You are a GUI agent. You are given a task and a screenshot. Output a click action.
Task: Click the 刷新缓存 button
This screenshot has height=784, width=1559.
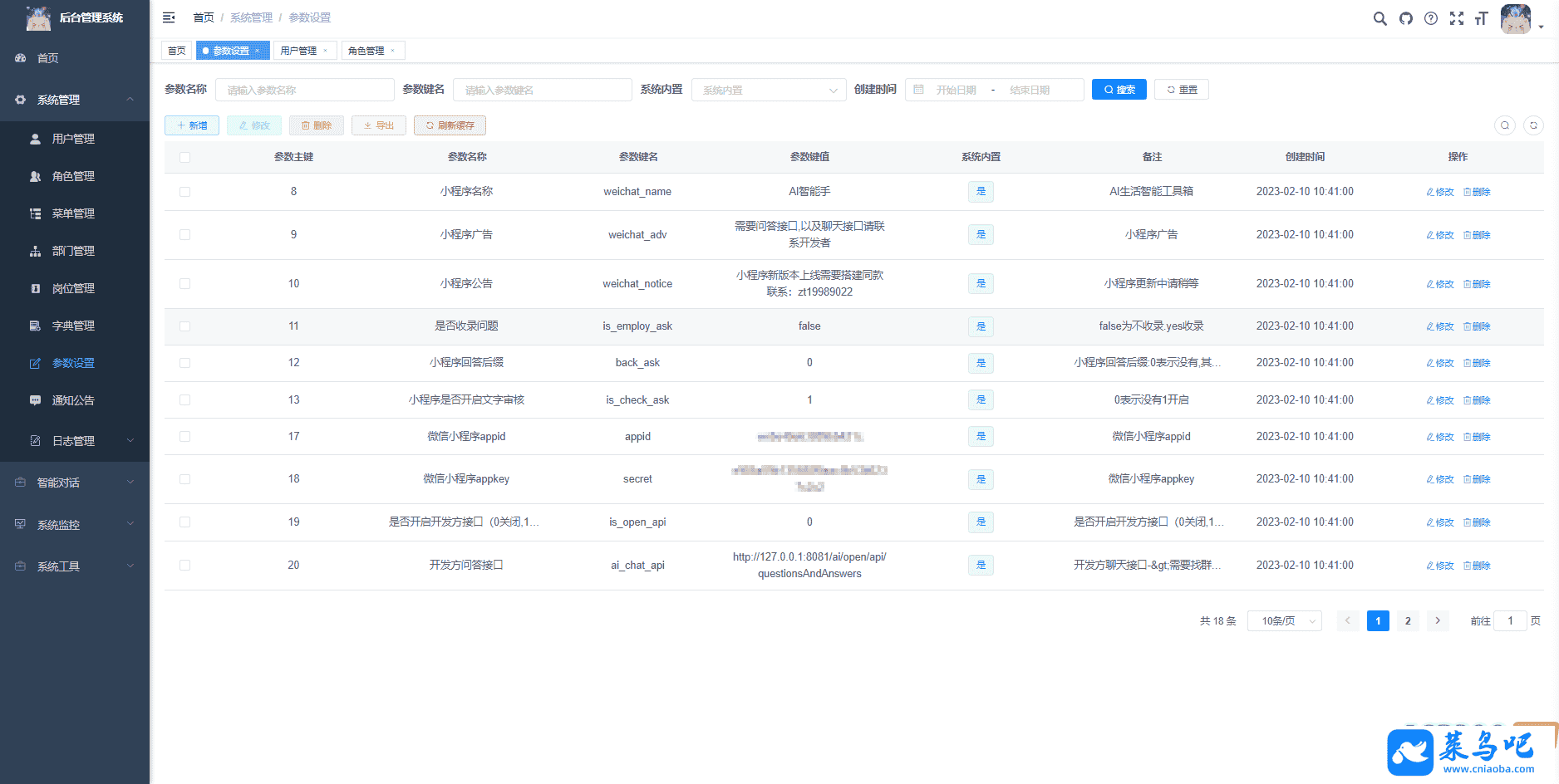click(450, 125)
